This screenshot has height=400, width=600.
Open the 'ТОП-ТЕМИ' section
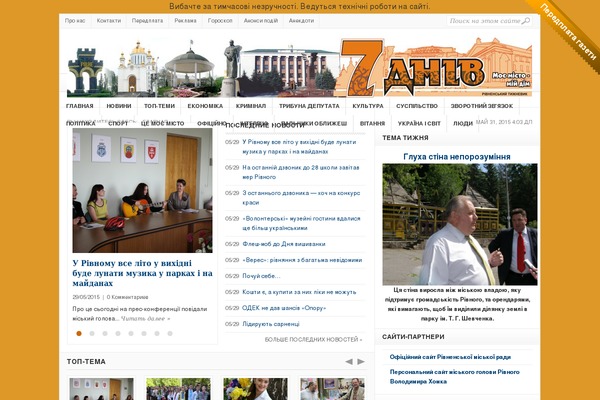(159, 106)
